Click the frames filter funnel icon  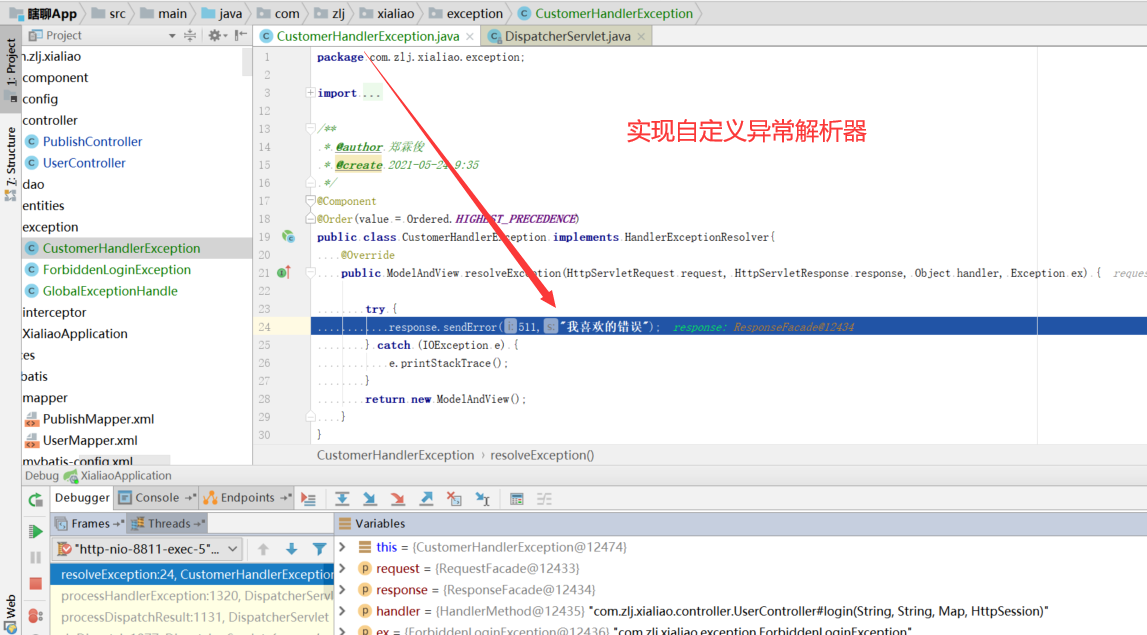tap(320, 549)
